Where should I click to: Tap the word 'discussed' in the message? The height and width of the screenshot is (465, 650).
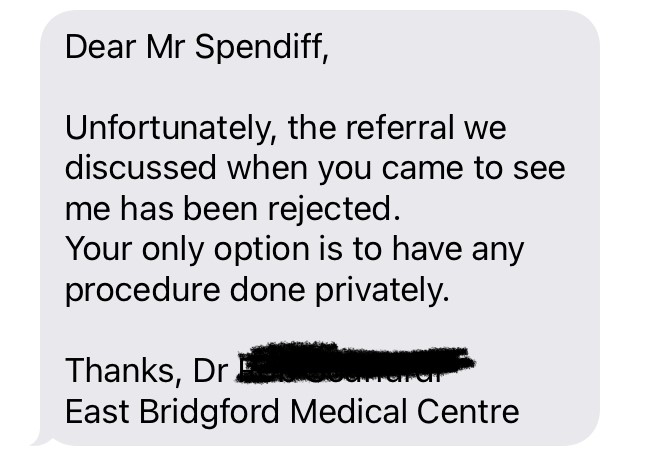tap(141, 168)
